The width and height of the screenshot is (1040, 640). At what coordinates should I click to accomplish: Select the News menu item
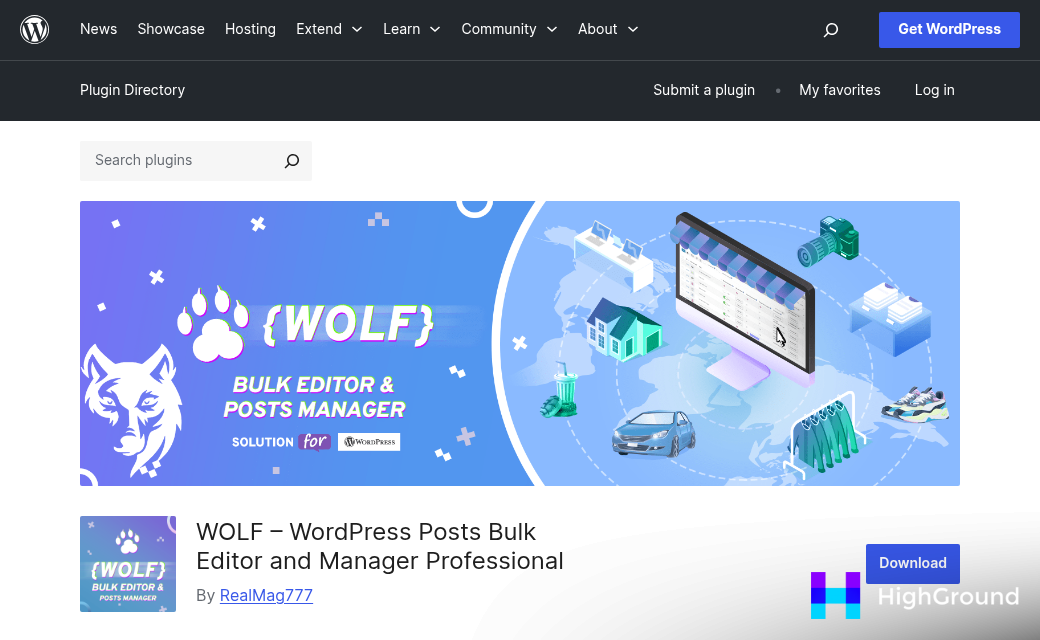pyautogui.click(x=98, y=29)
